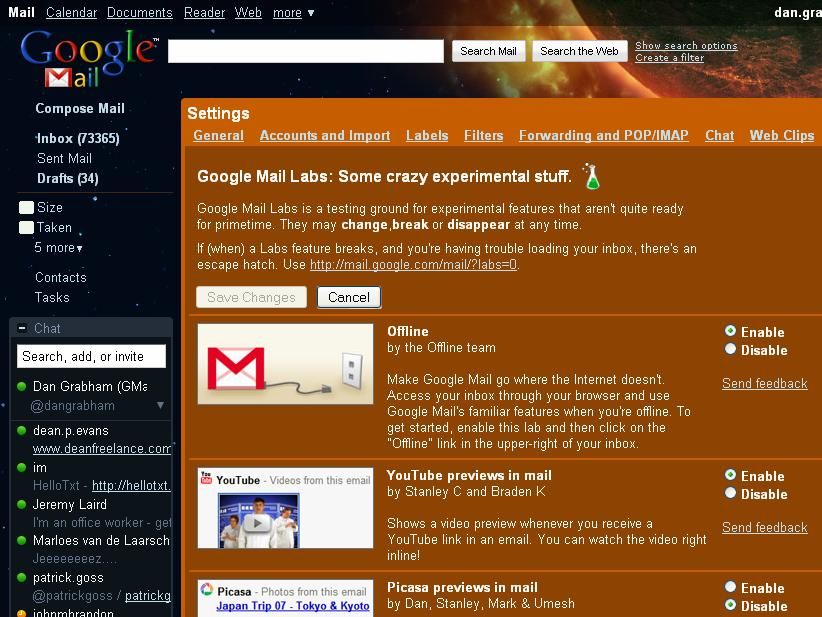Select Enable for YouTube previews
This screenshot has height=617, width=822.
click(730, 475)
